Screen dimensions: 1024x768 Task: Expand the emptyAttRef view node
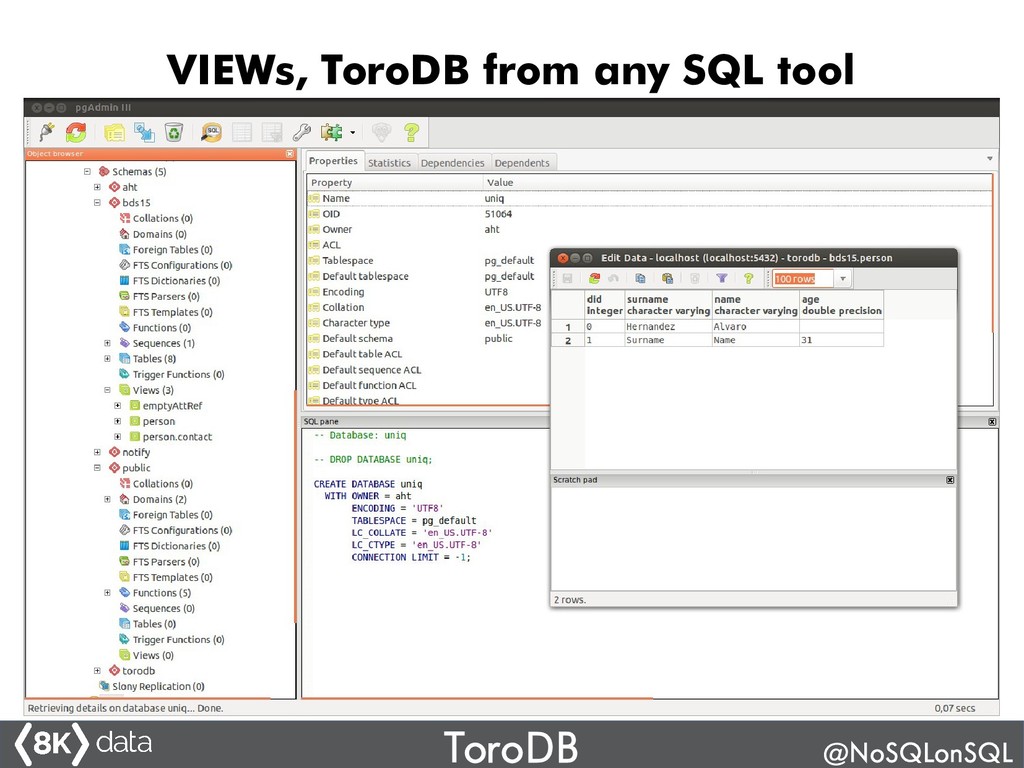point(118,406)
